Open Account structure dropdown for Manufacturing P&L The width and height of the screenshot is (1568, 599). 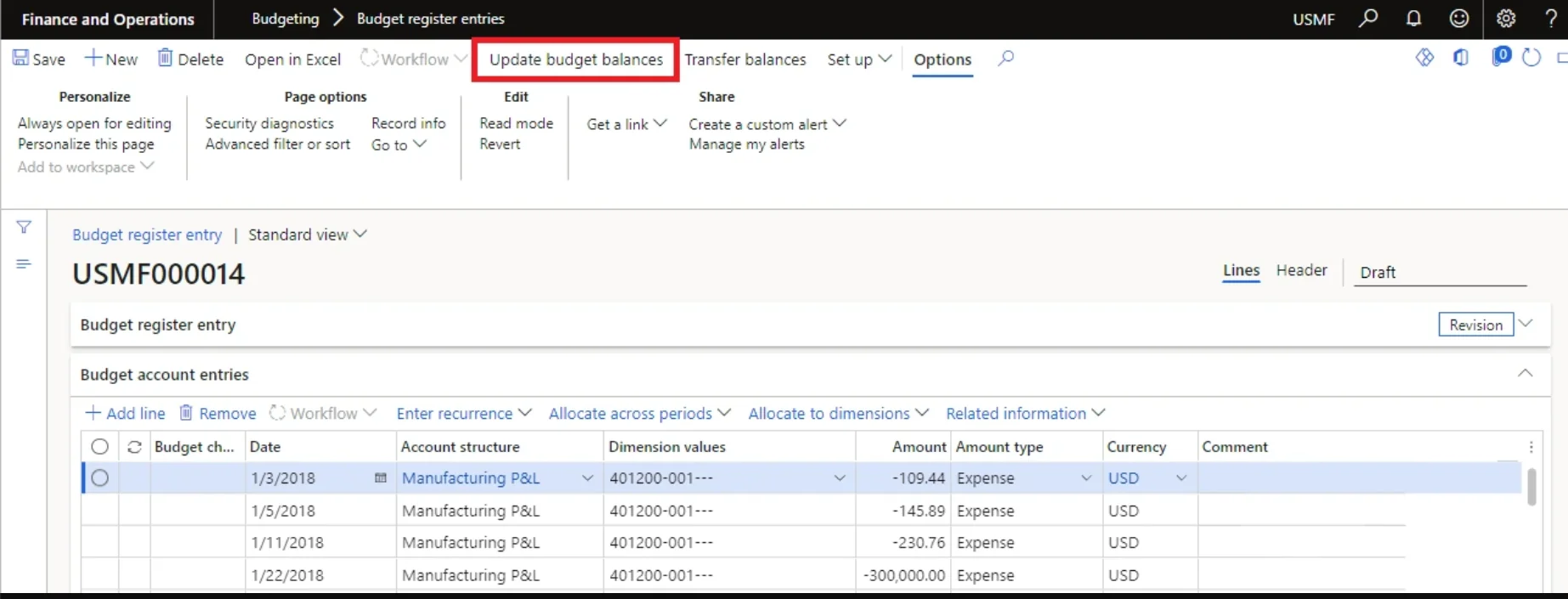587,478
